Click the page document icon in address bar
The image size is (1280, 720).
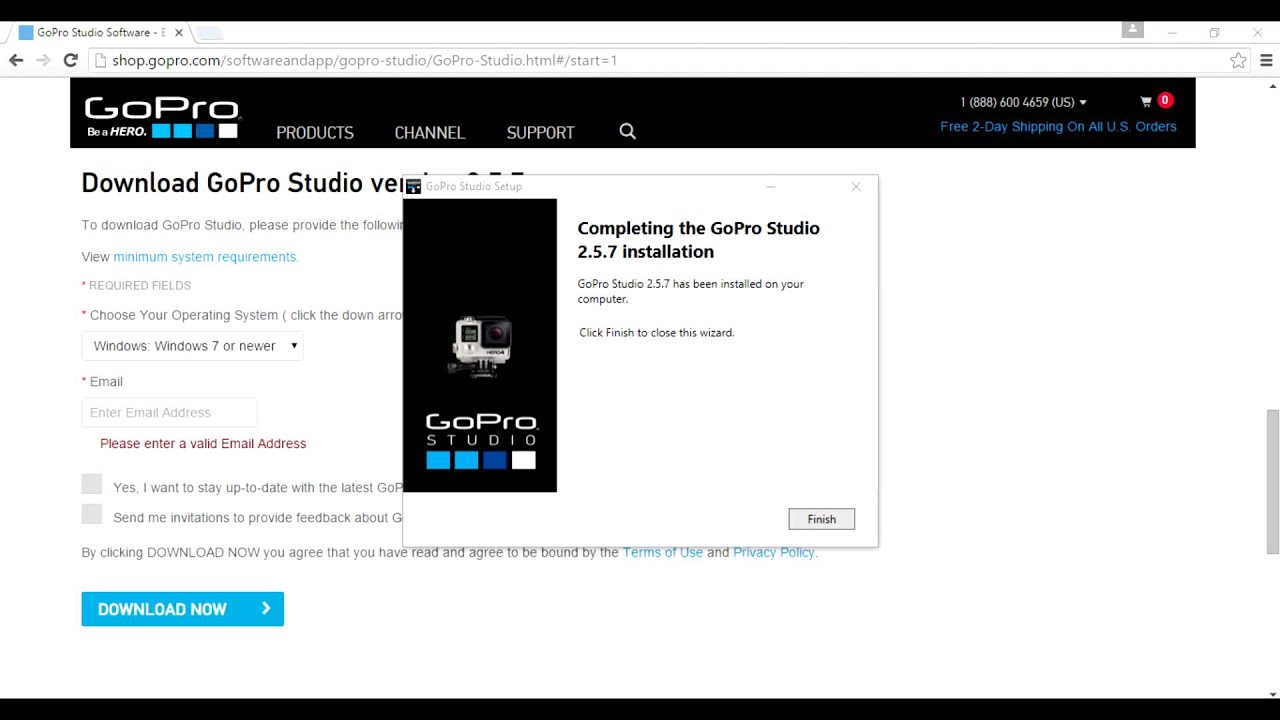coord(99,60)
